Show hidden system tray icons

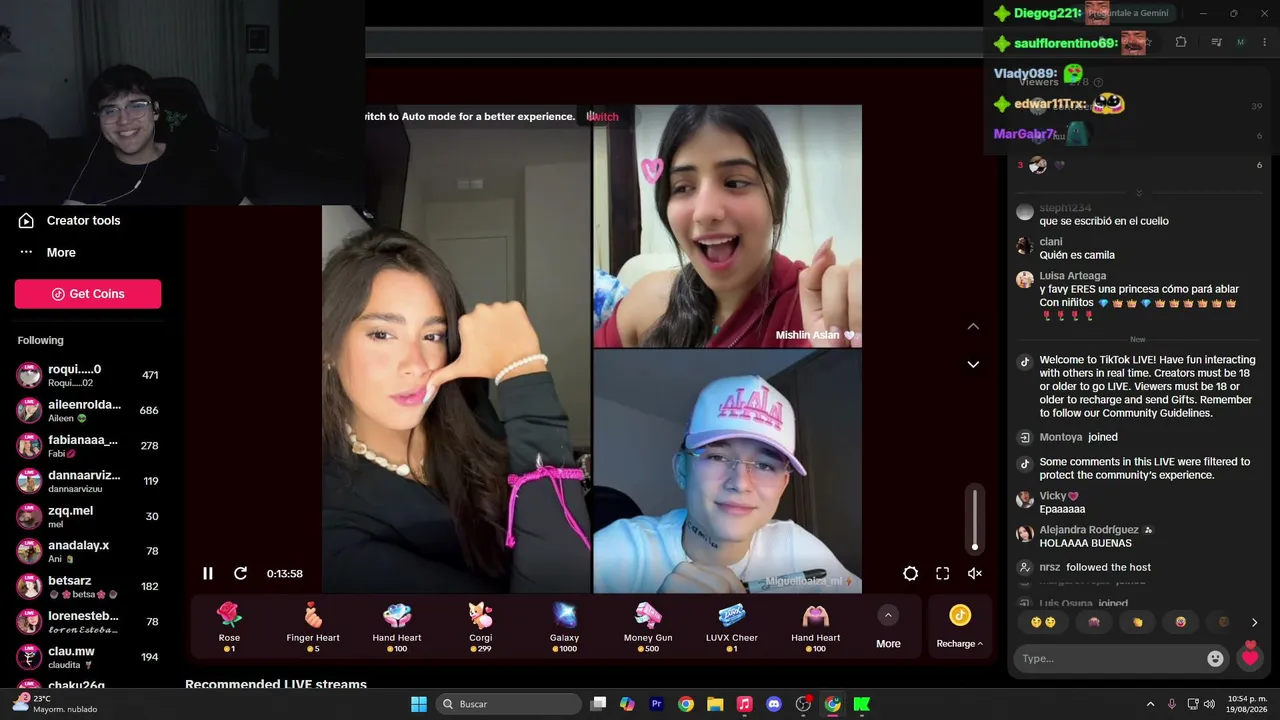pos(1150,704)
